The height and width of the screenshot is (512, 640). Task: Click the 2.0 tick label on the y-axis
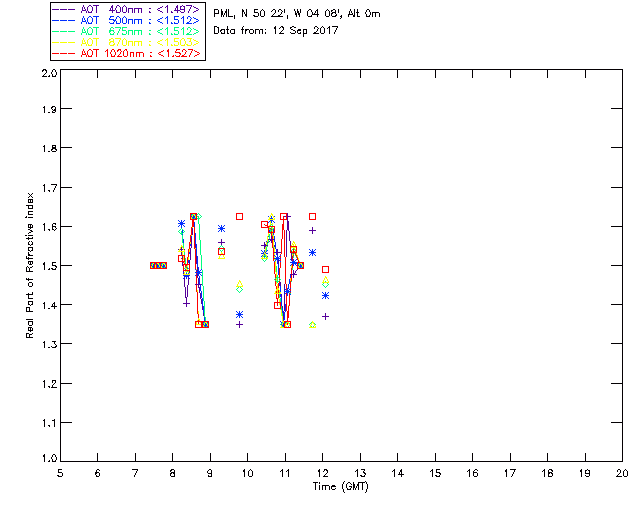point(49,73)
